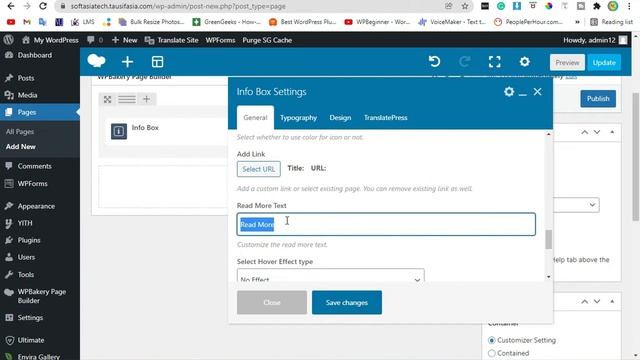Add new element with plus icon
640x360 pixels.
(x=127, y=62)
